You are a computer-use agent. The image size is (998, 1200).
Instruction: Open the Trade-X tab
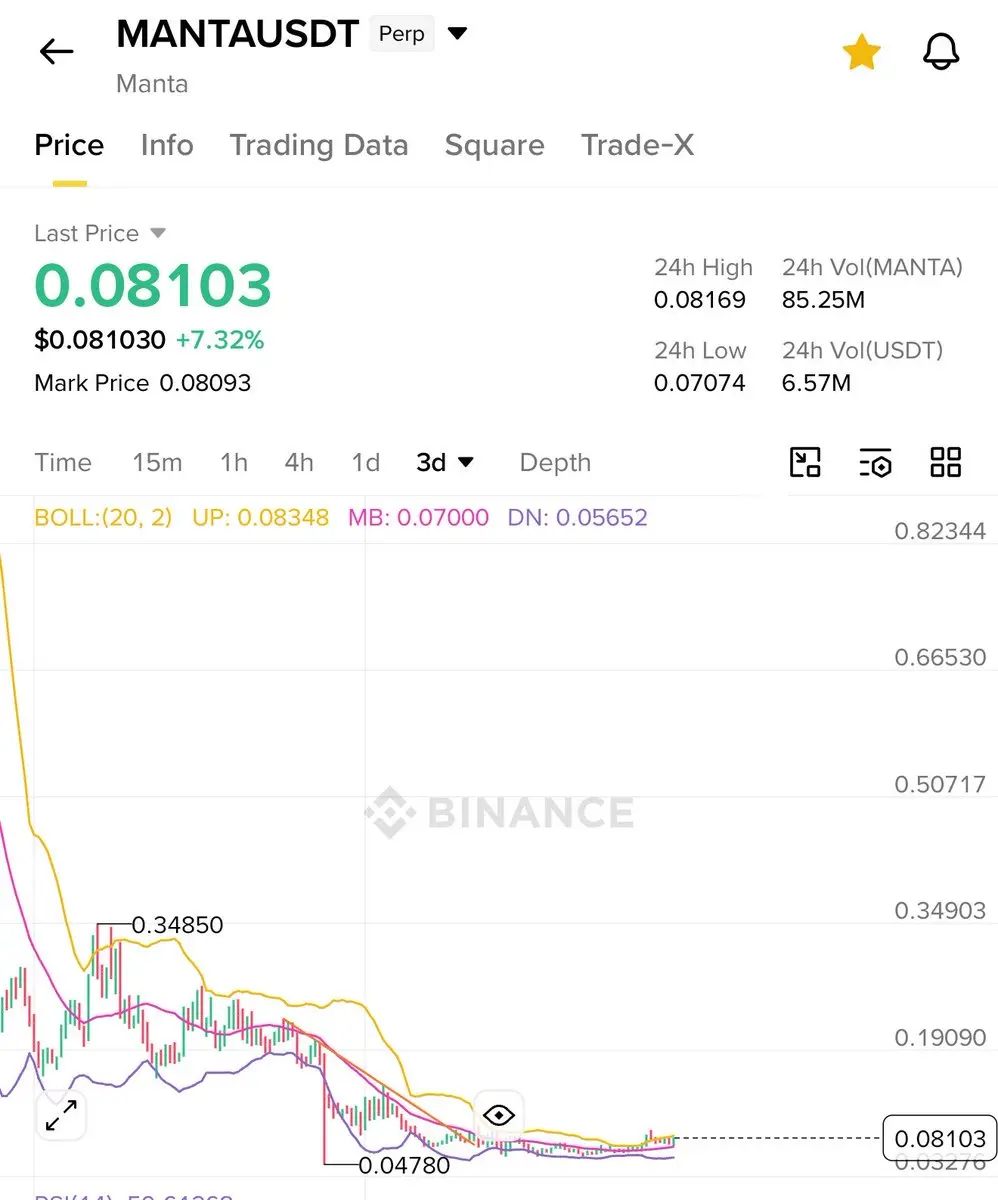[x=637, y=145]
